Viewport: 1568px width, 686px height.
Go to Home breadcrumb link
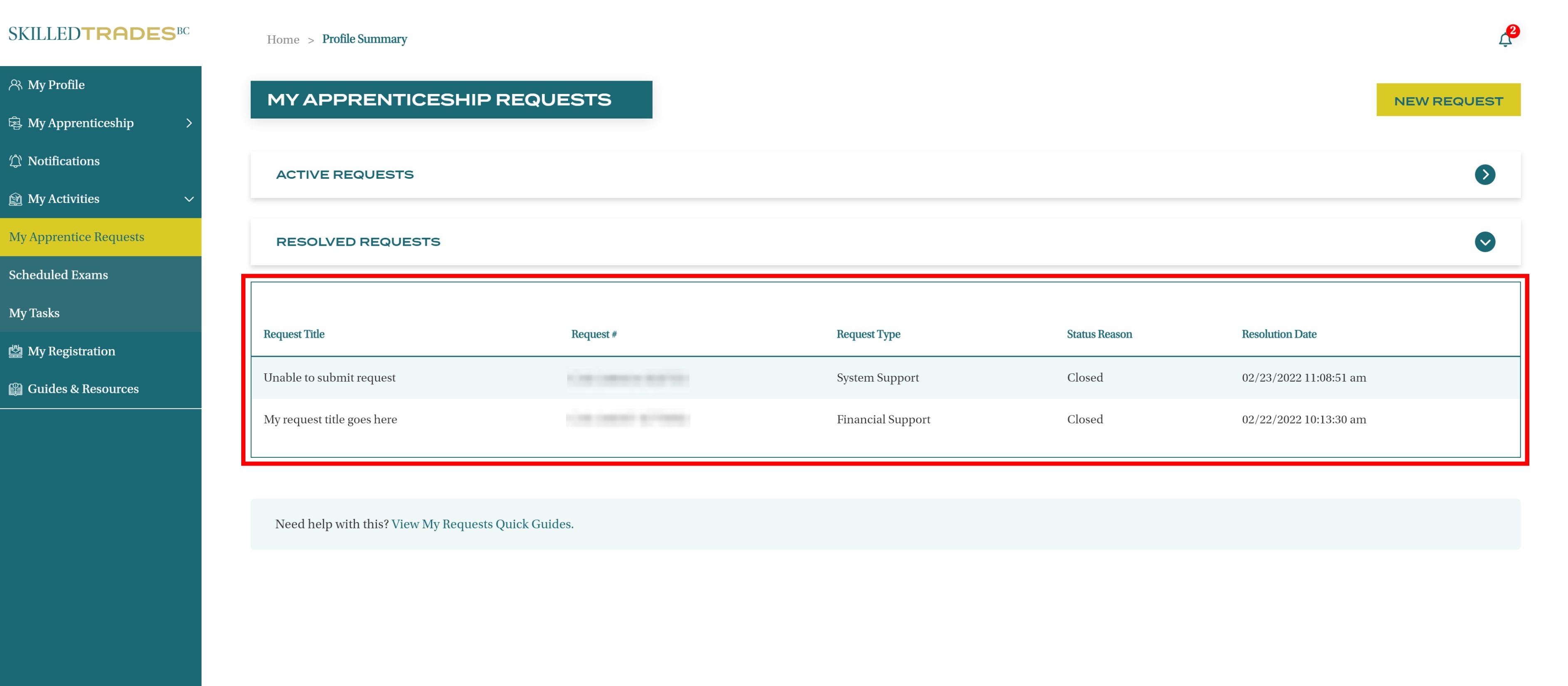[283, 39]
